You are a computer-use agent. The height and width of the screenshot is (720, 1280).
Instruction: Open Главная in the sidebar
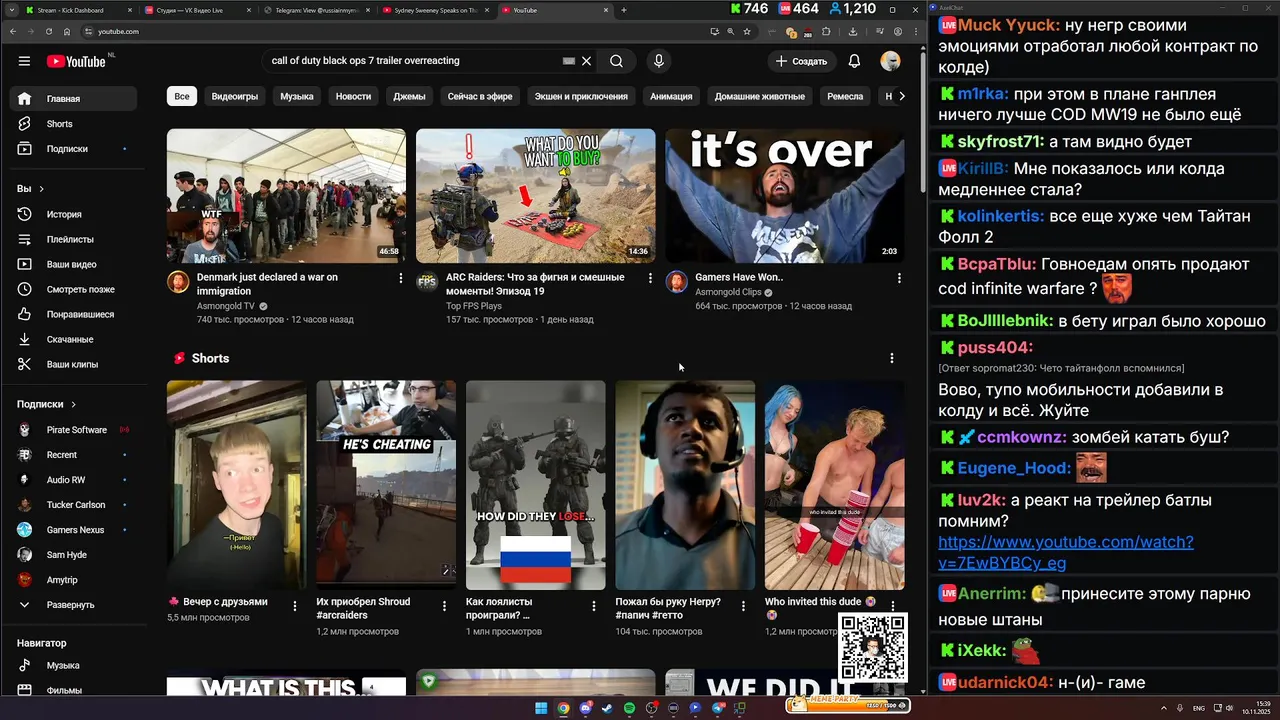coord(73,99)
